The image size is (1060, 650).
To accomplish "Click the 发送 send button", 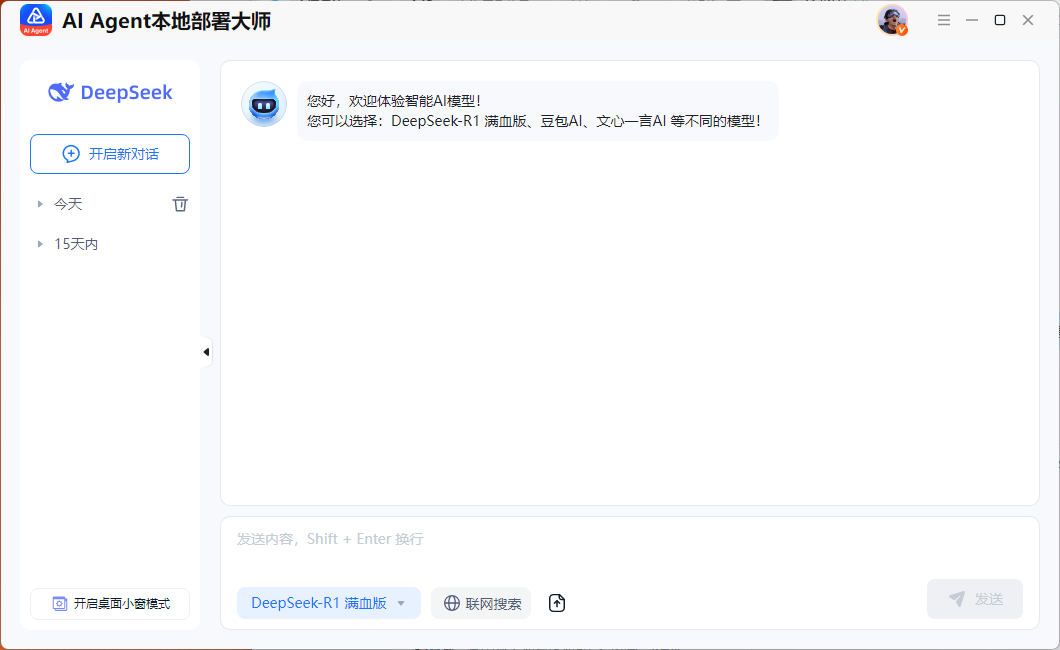I will pyautogui.click(x=975, y=599).
